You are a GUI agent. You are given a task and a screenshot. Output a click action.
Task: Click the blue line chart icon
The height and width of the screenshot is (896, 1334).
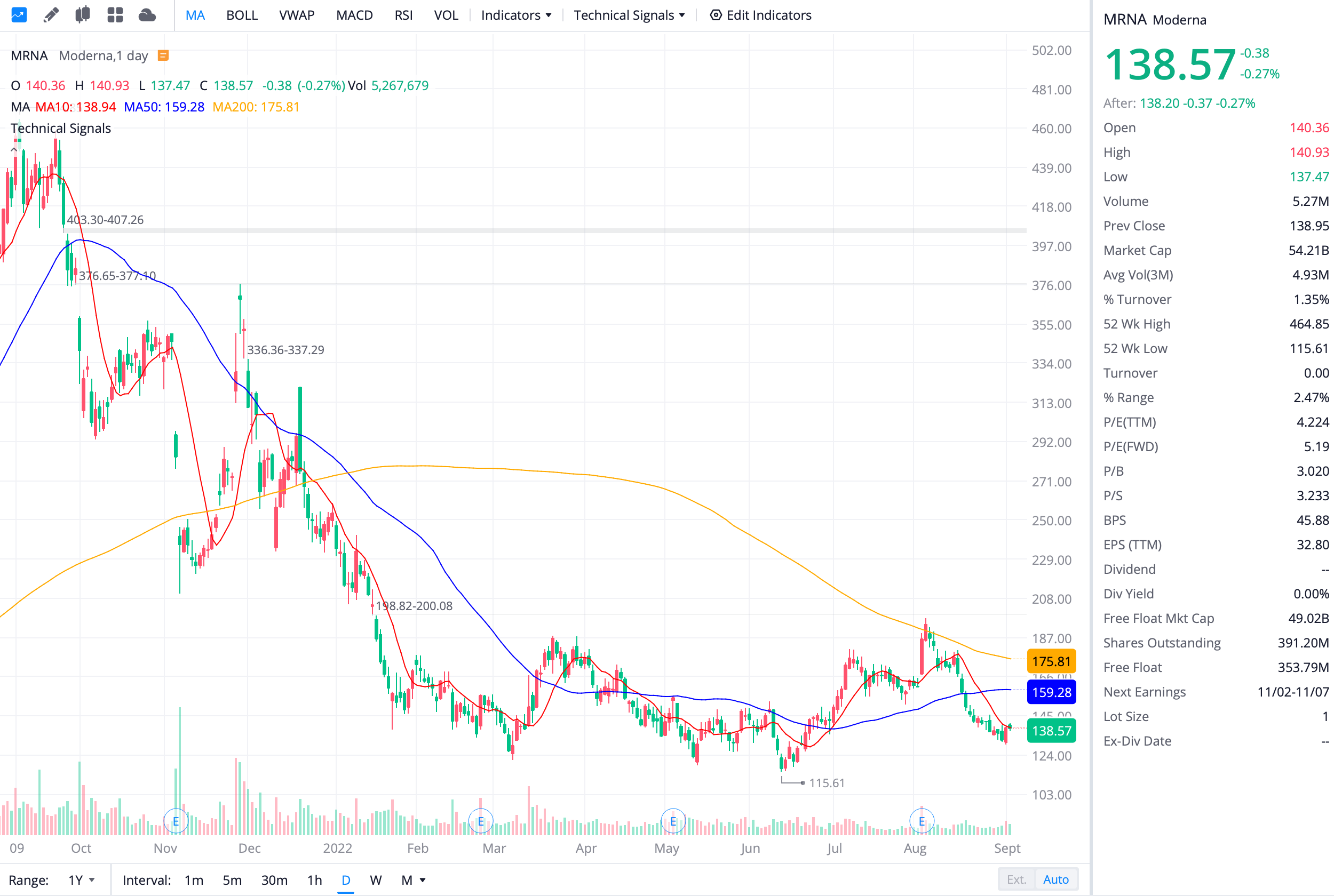(19, 15)
